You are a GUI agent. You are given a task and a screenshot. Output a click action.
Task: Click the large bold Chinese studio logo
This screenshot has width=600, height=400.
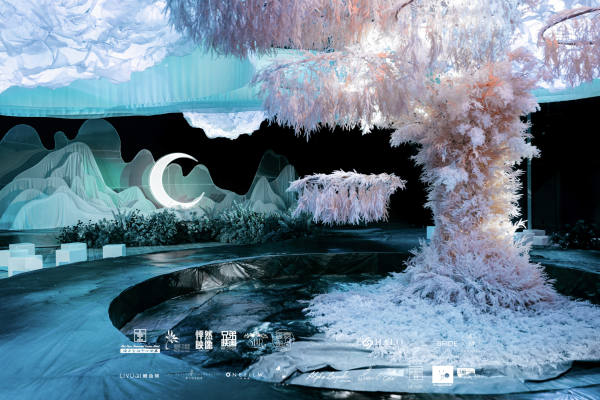pos(204,340)
